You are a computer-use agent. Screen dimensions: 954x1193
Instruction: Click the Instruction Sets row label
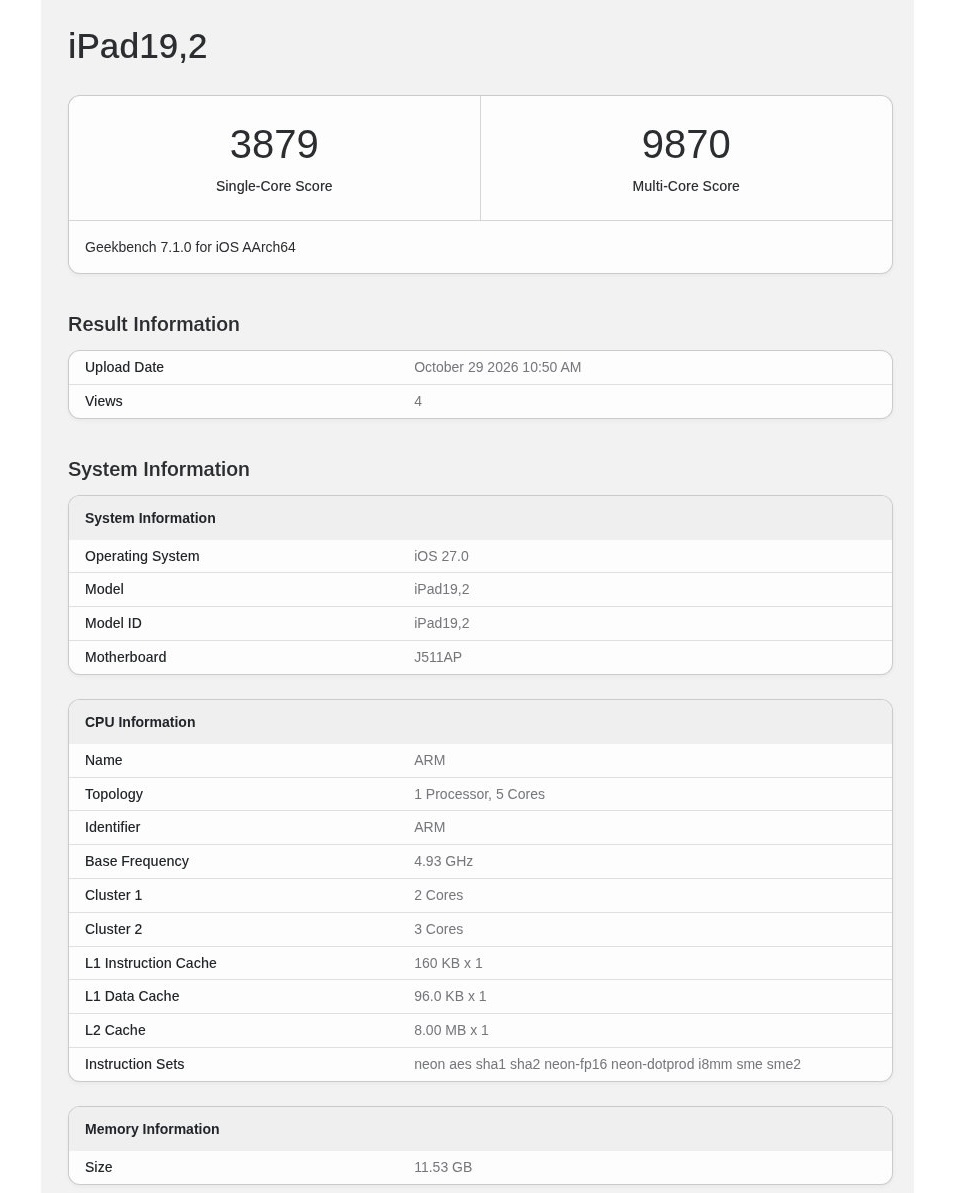(135, 1064)
